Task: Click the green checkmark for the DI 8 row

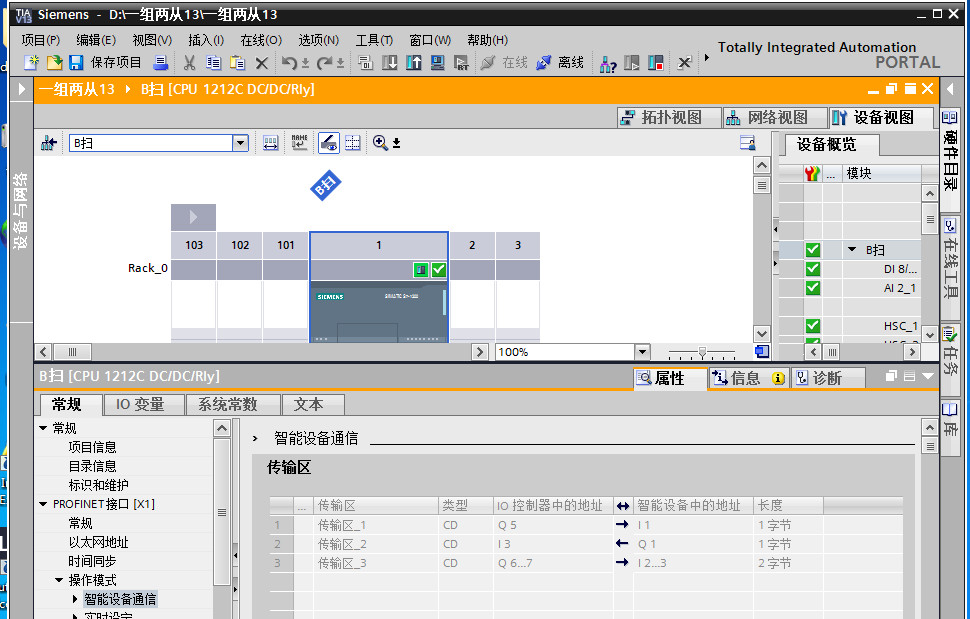Action: 813,269
